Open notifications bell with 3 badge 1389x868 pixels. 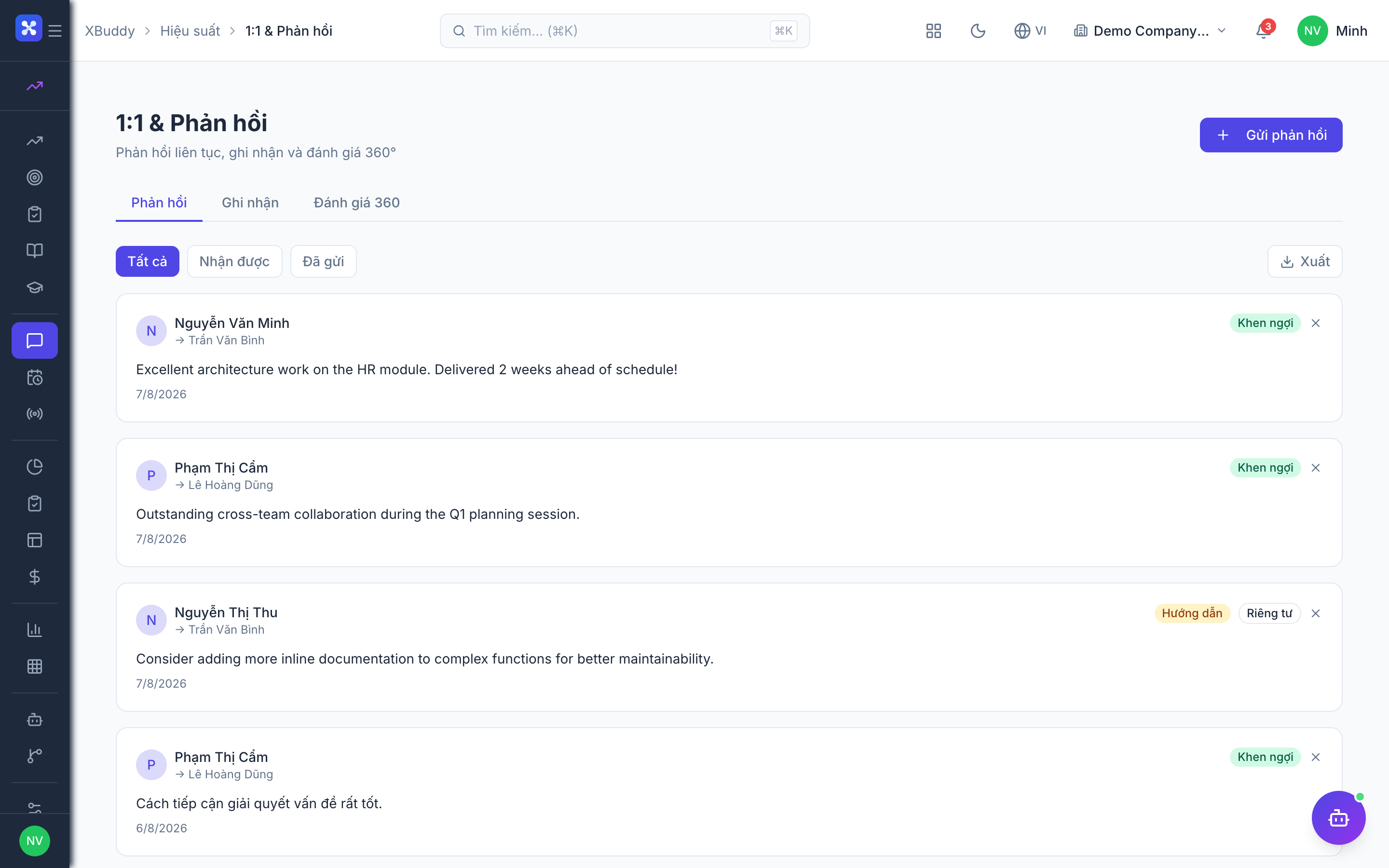point(1265,30)
